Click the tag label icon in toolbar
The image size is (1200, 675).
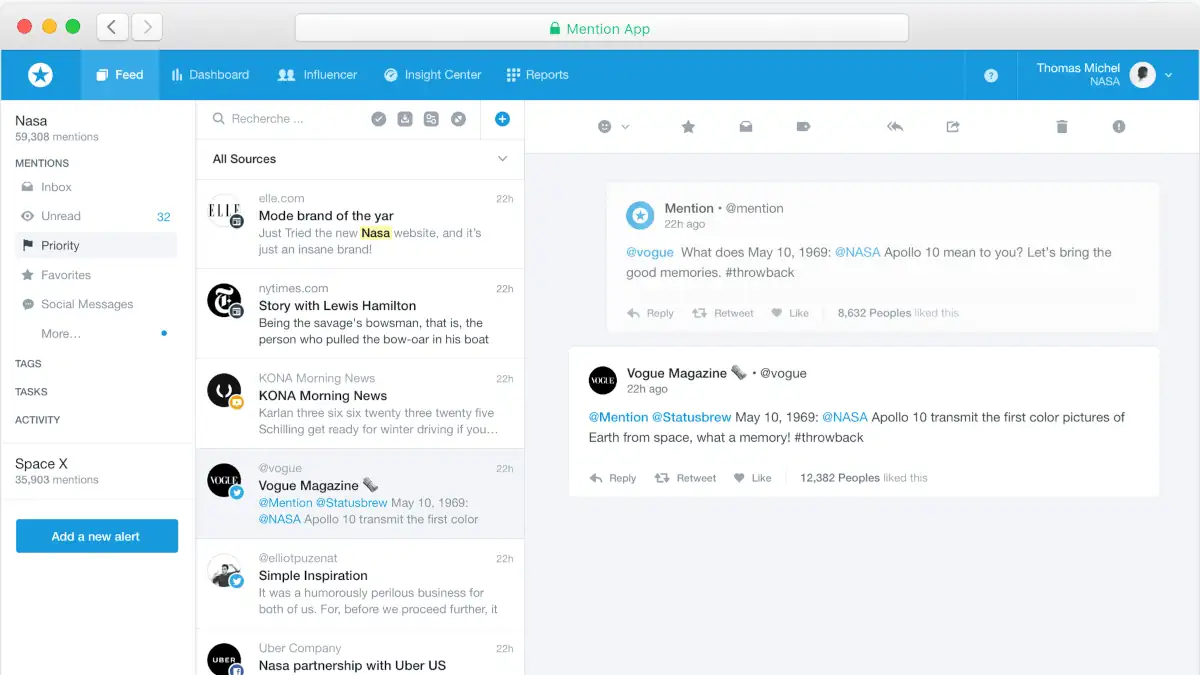coord(803,127)
